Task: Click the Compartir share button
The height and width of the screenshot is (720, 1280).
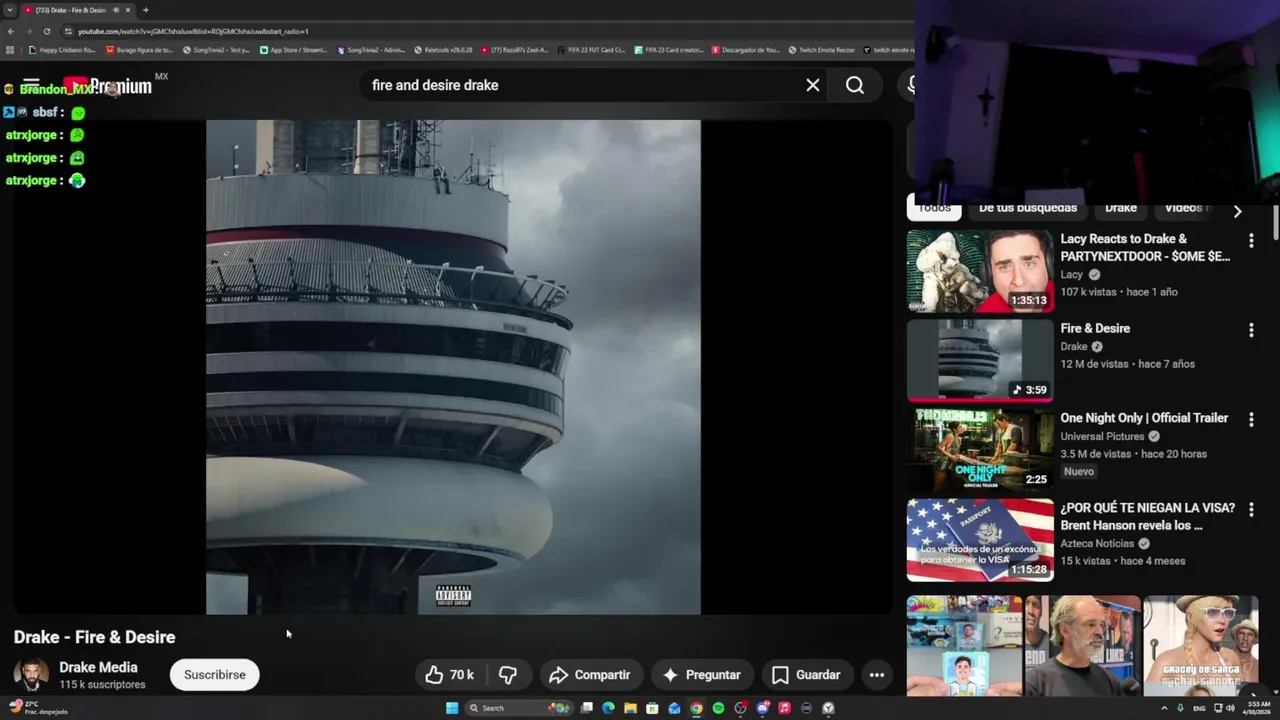Action: 590,675
